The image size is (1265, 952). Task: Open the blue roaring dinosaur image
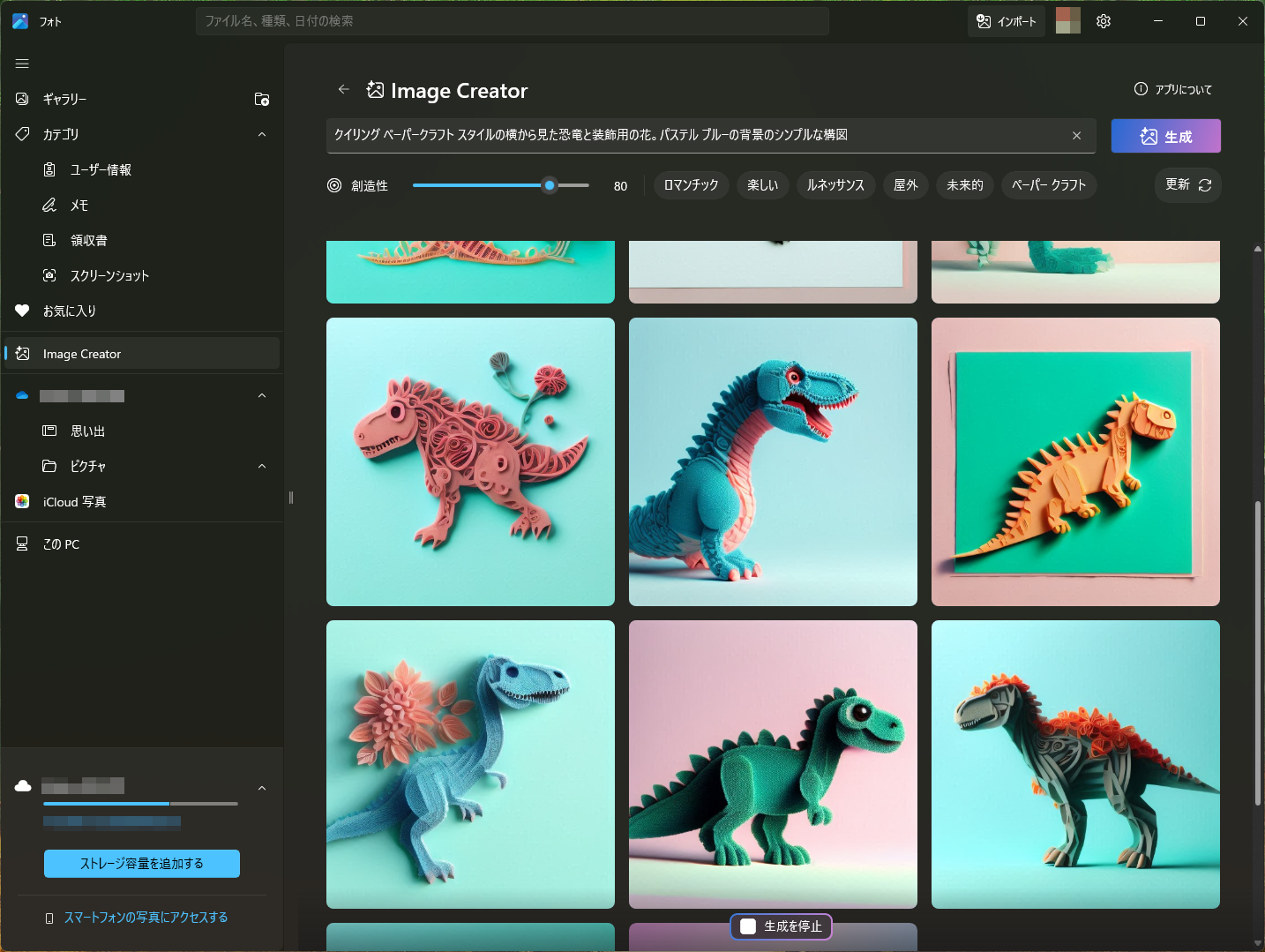[x=773, y=461]
